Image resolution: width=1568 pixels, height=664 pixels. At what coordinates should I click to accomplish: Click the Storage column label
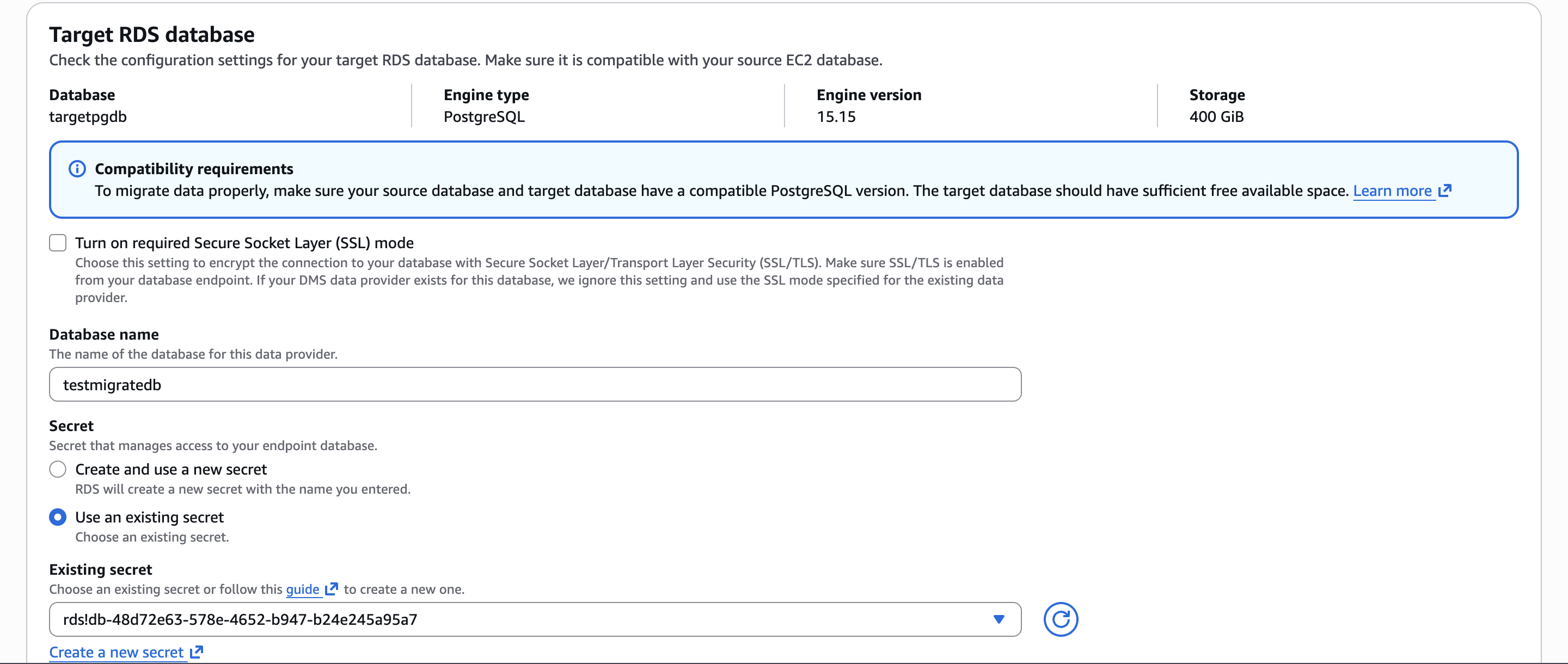[x=1217, y=95]
